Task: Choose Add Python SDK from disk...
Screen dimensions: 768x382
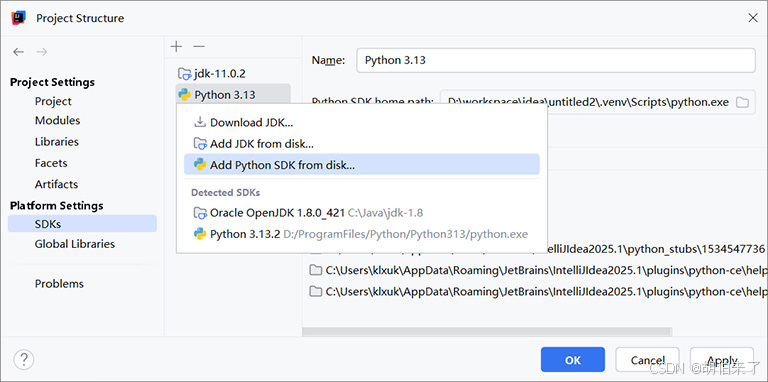Action: click(362, 165)
